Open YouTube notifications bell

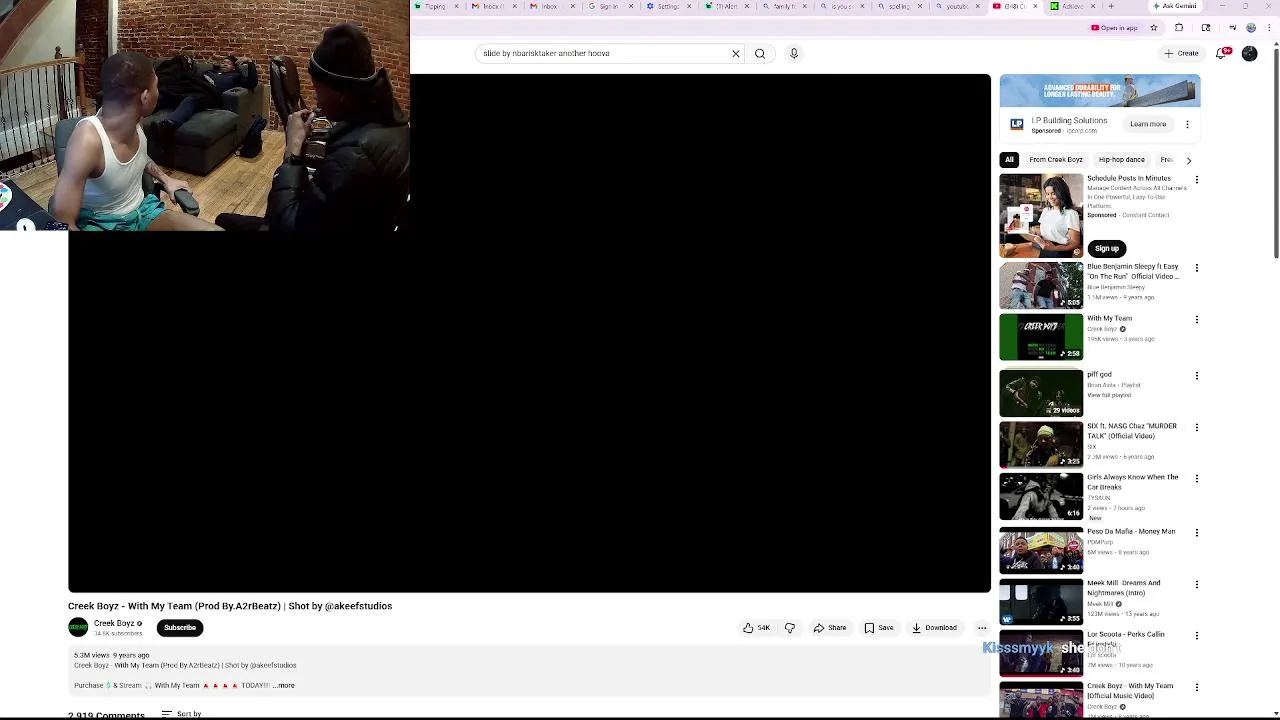[1223, 53]
